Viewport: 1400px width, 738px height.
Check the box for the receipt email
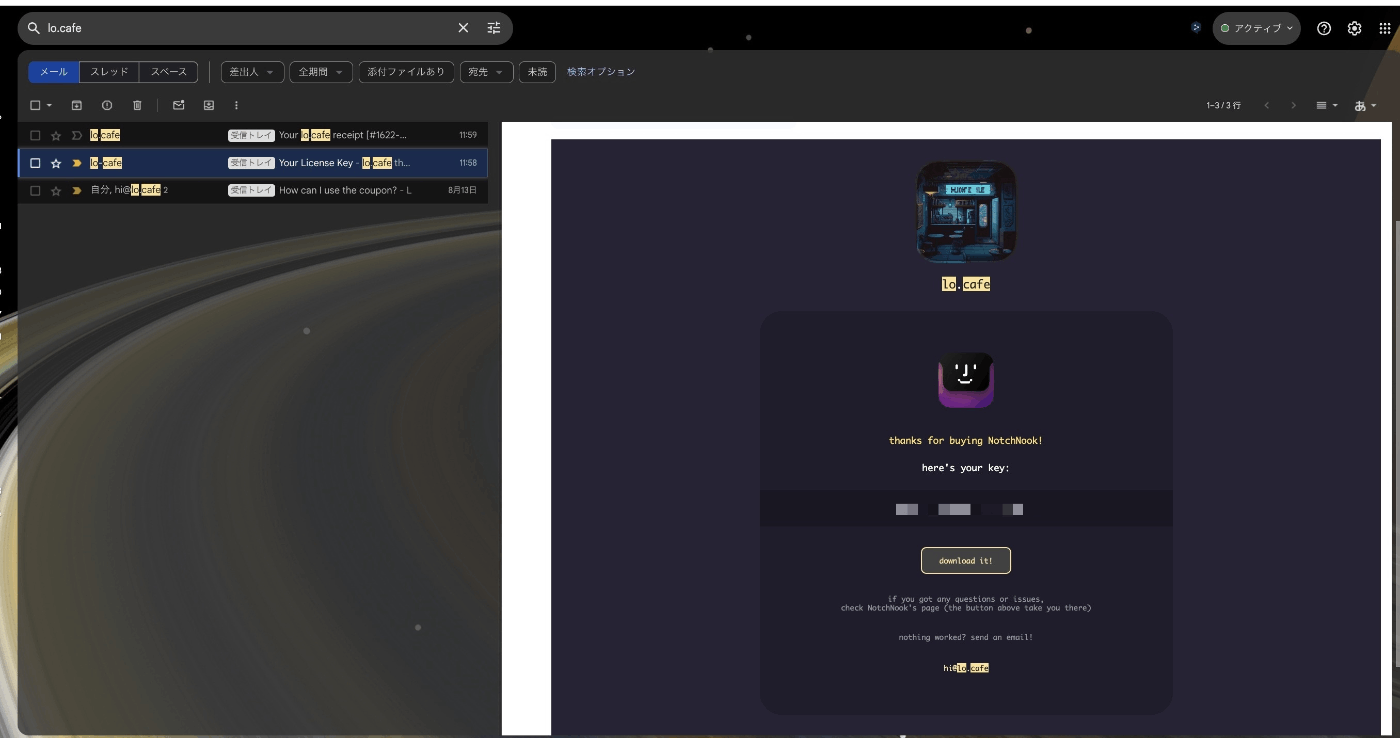35,135
